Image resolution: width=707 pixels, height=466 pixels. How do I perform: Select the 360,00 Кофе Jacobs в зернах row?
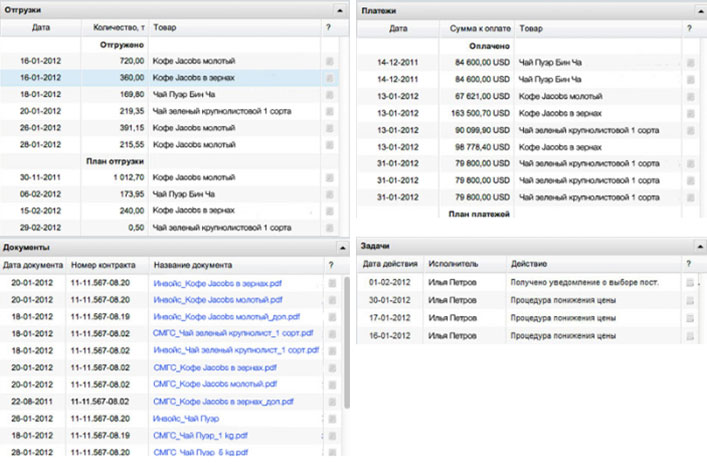pos(169,78)
